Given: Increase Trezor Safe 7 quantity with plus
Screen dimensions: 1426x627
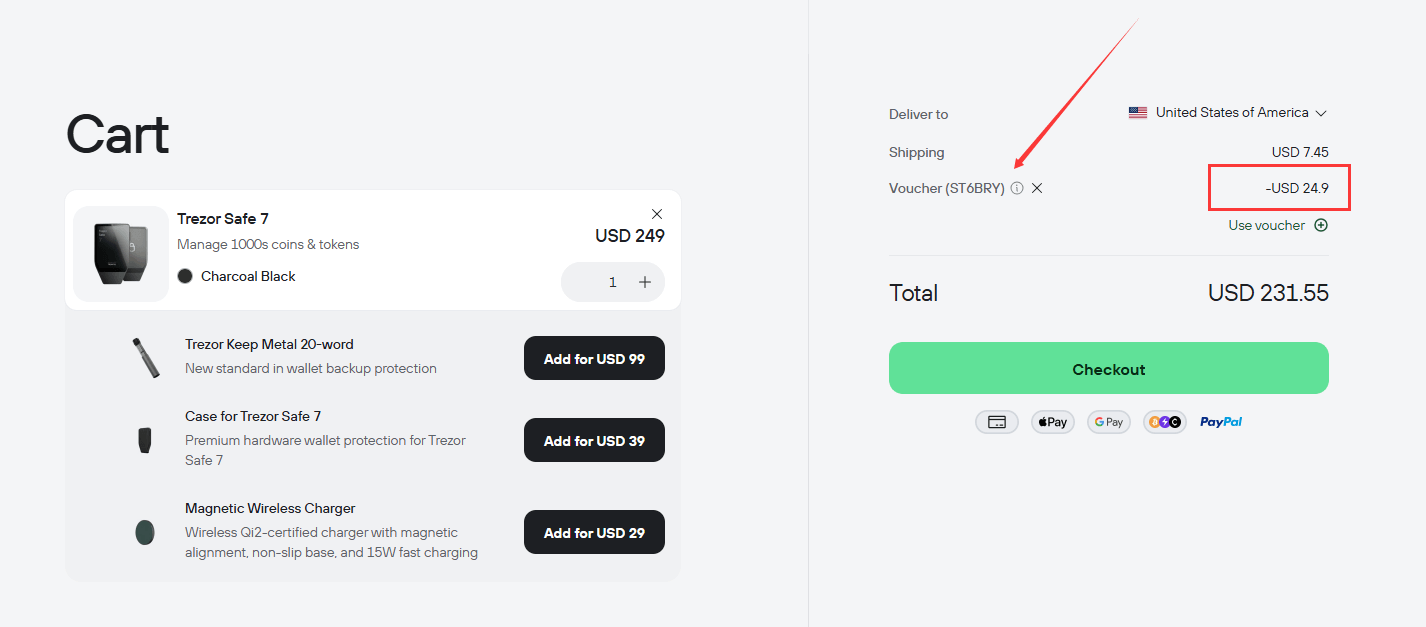Looking at the screenshot, I should click(x=645, y=282).
